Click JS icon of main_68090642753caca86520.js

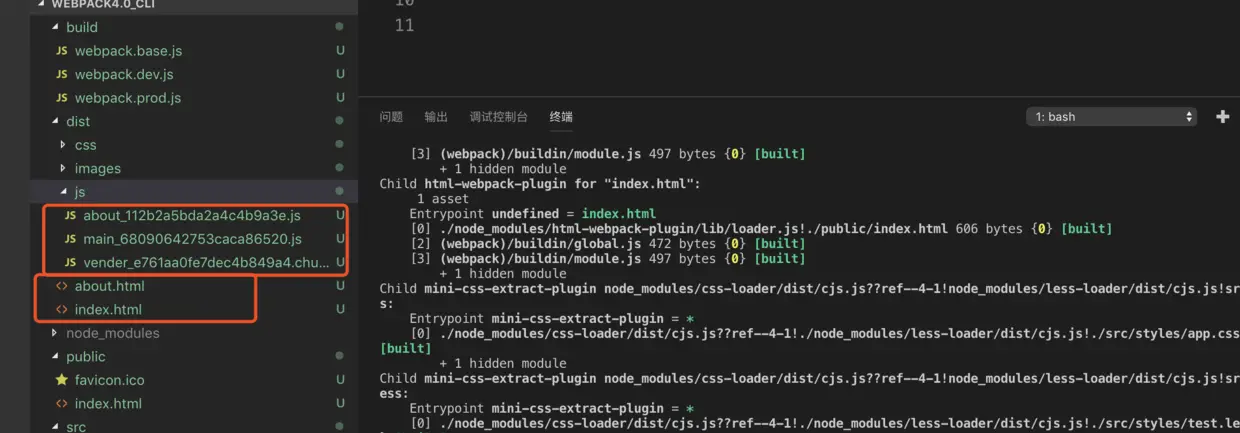(70, 239)
